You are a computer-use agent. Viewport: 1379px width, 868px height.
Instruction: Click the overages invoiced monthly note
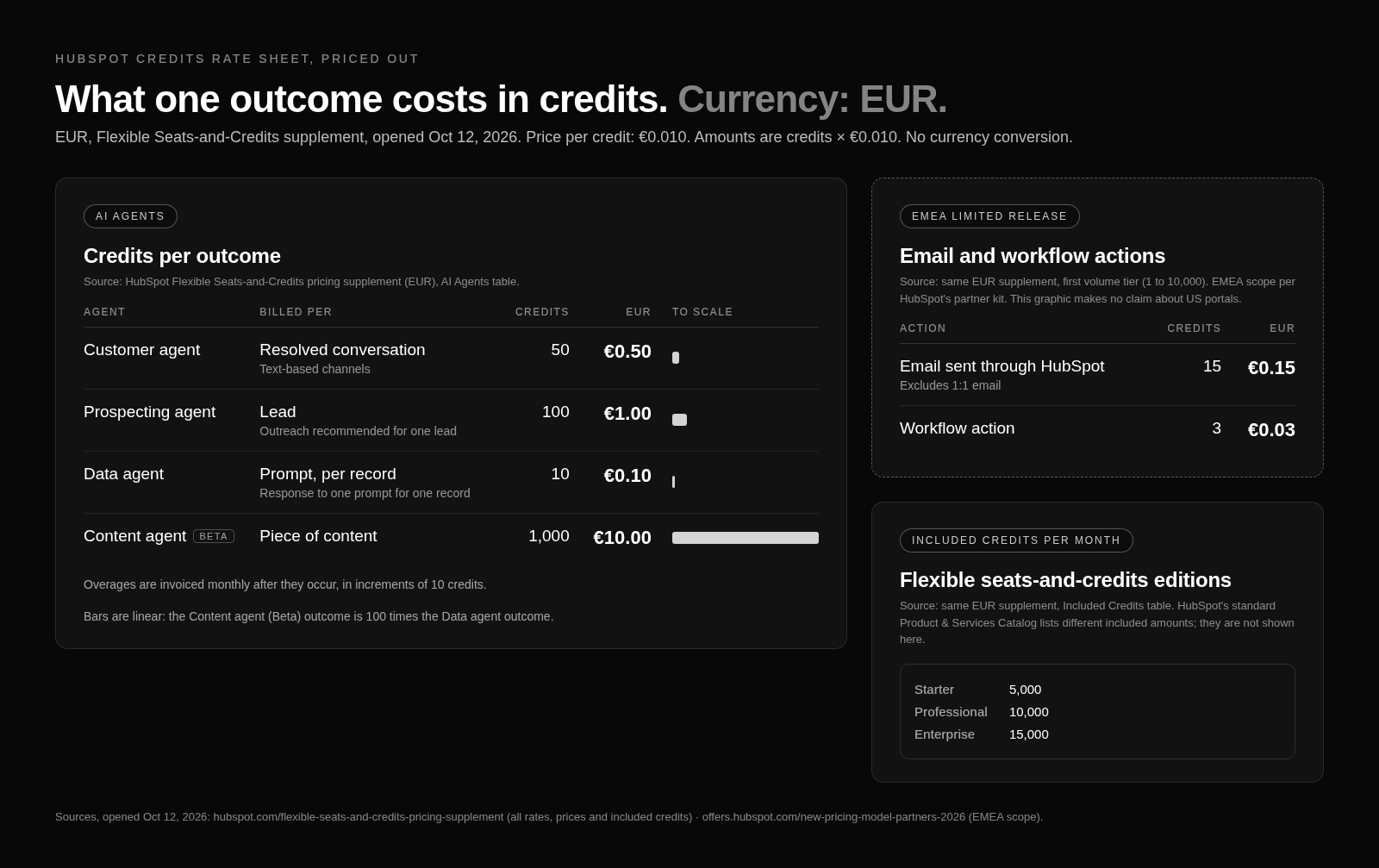(x=285, y=584)
